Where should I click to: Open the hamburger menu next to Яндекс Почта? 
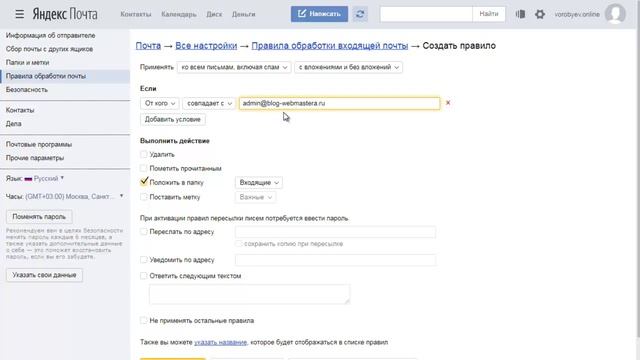[19, 14]
